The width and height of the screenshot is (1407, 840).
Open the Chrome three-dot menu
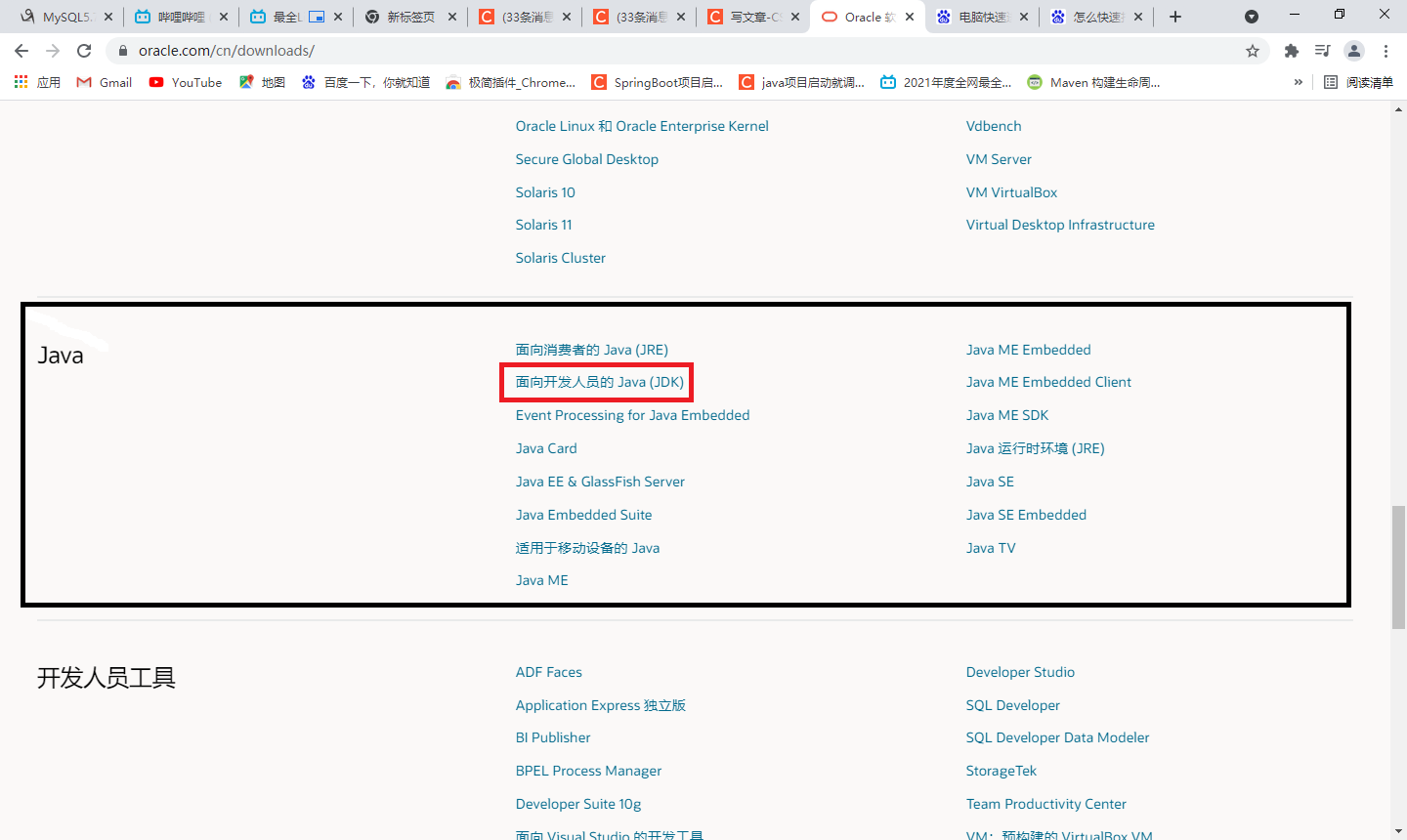[1387, 51]
